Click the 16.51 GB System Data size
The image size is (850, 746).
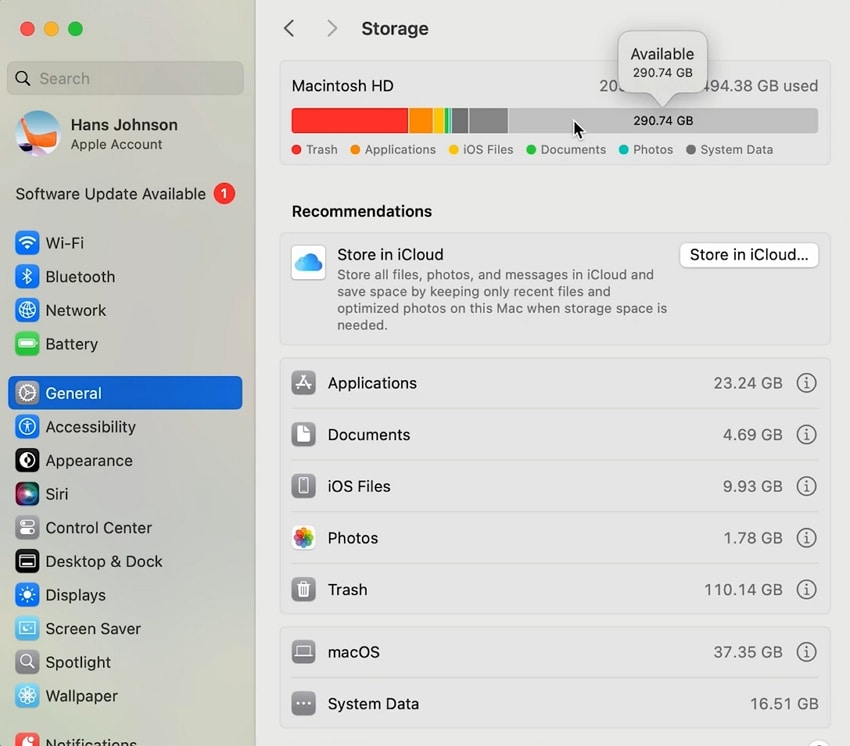point(784,704)
